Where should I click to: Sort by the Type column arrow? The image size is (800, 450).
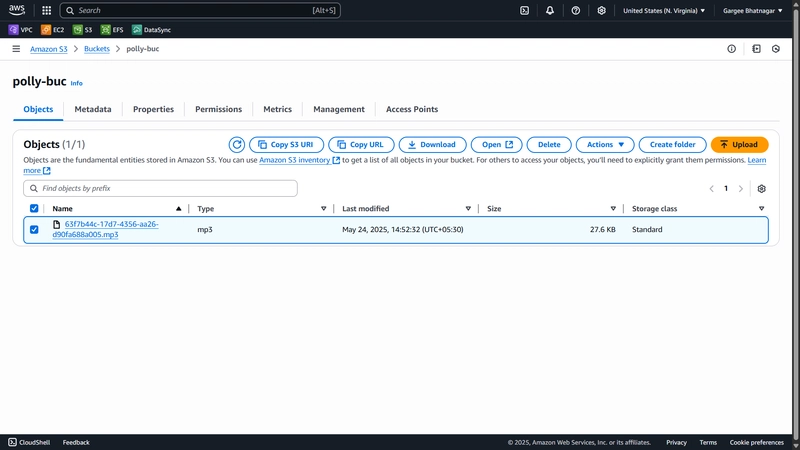pyautogui.click(x=323, y=209)
